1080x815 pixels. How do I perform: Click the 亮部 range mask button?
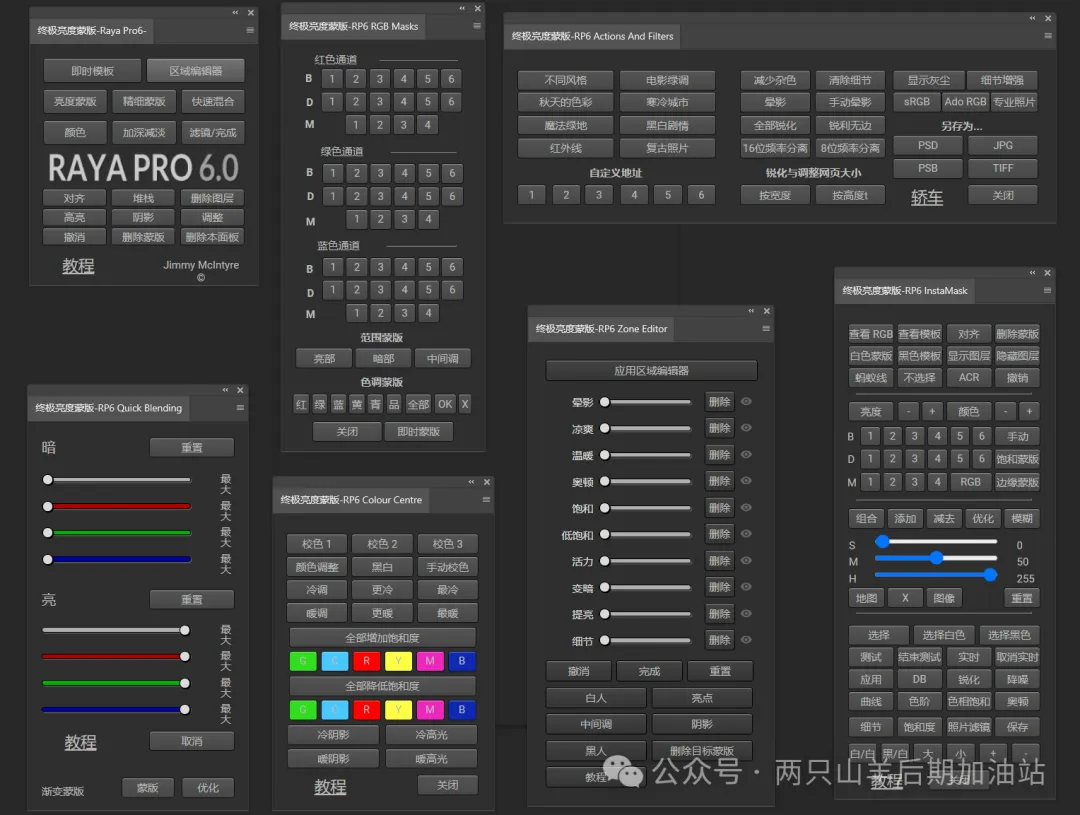324,359
